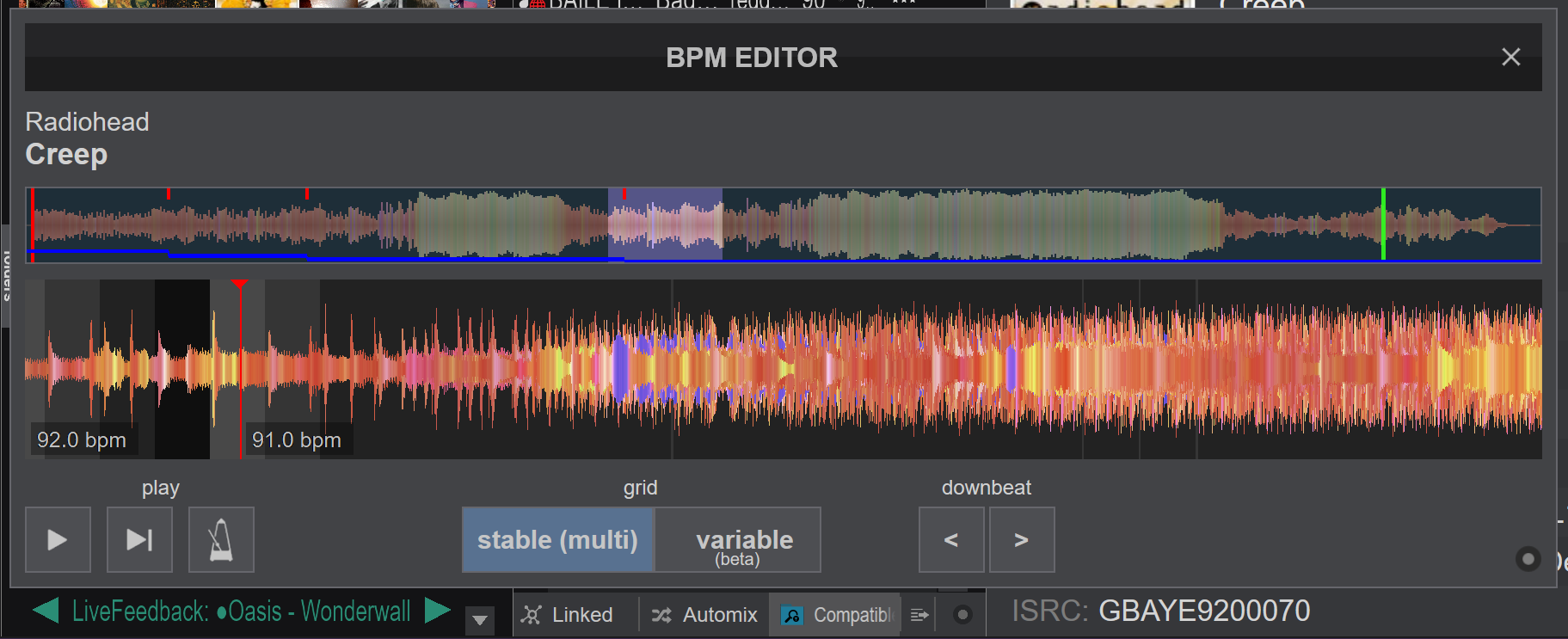Screen dimensions: 1568x639
Task: Click the green marker in the overview waveform
Action: [1383, 224]
